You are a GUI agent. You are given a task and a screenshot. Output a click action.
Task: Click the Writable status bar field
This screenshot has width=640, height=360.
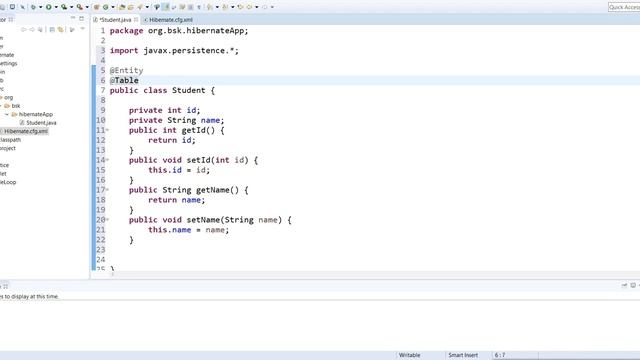click(x=409, y=355)
